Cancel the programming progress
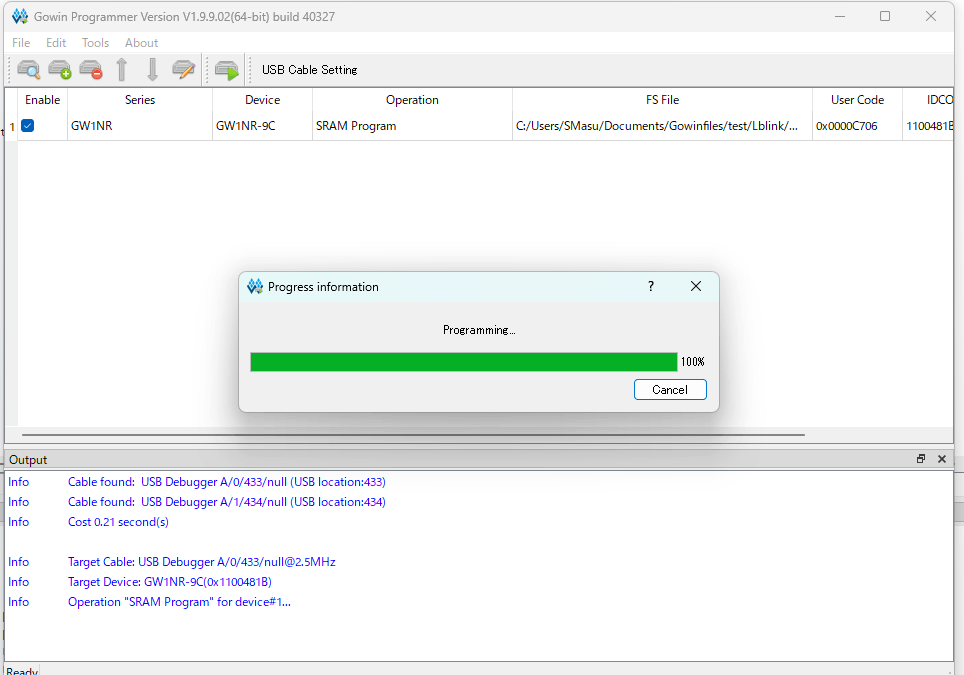 pos(670,390)
